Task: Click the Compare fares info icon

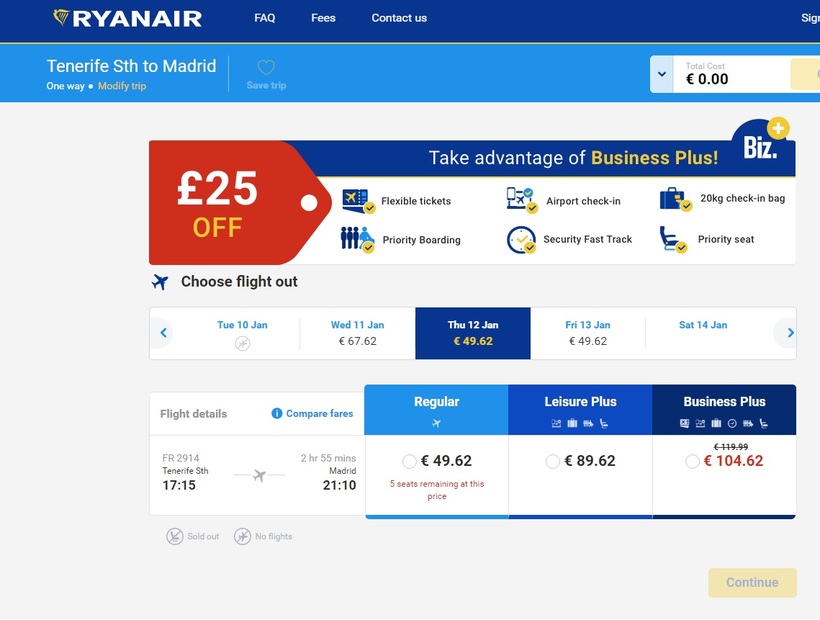Action: [277, 414]
